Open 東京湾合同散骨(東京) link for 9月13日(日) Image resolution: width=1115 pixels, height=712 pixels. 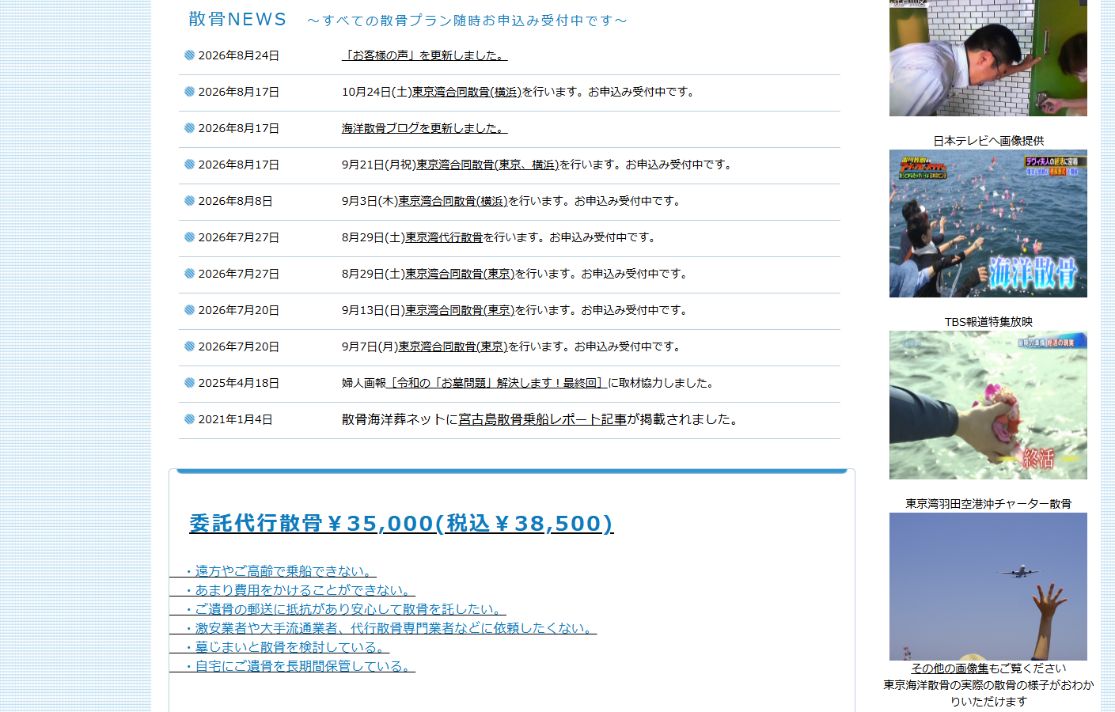[x=460, y=309]
